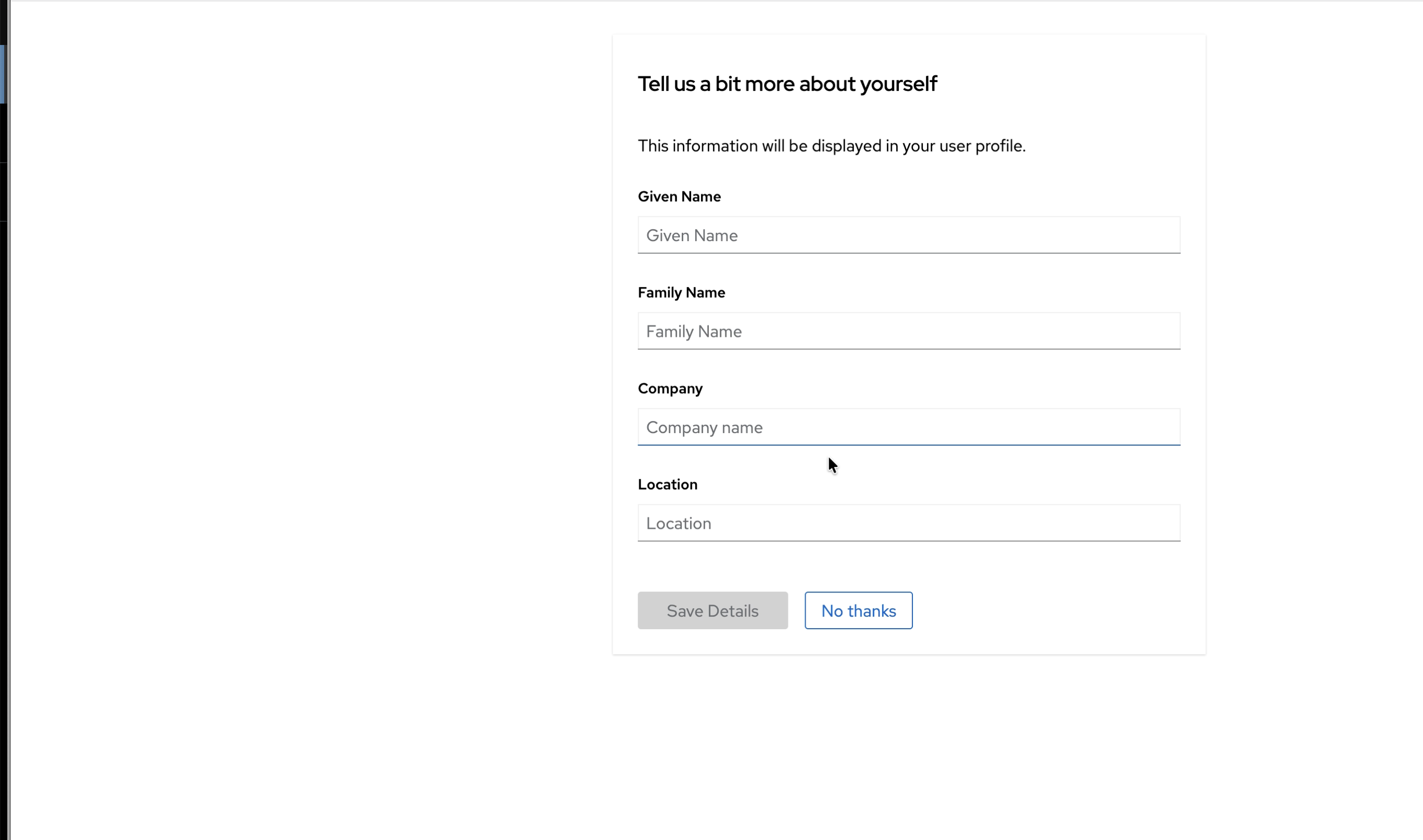Image resolution: width=1423 pixels, height=840 pixels.
Task: Activate the Location text field
Action: pos(909,523)
